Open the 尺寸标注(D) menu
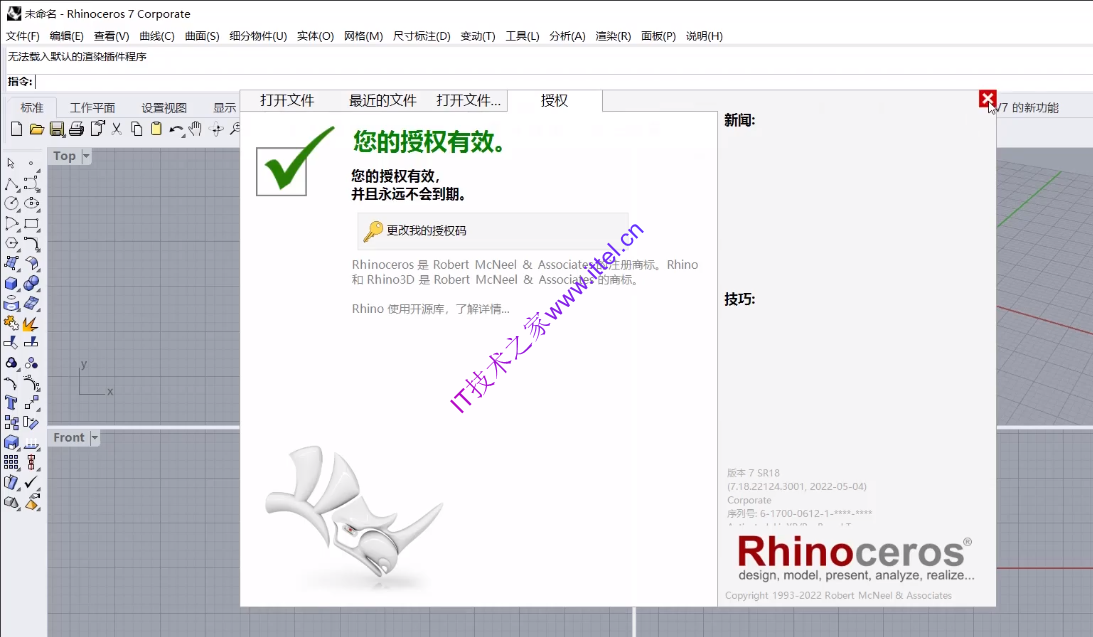 point(422,36)
